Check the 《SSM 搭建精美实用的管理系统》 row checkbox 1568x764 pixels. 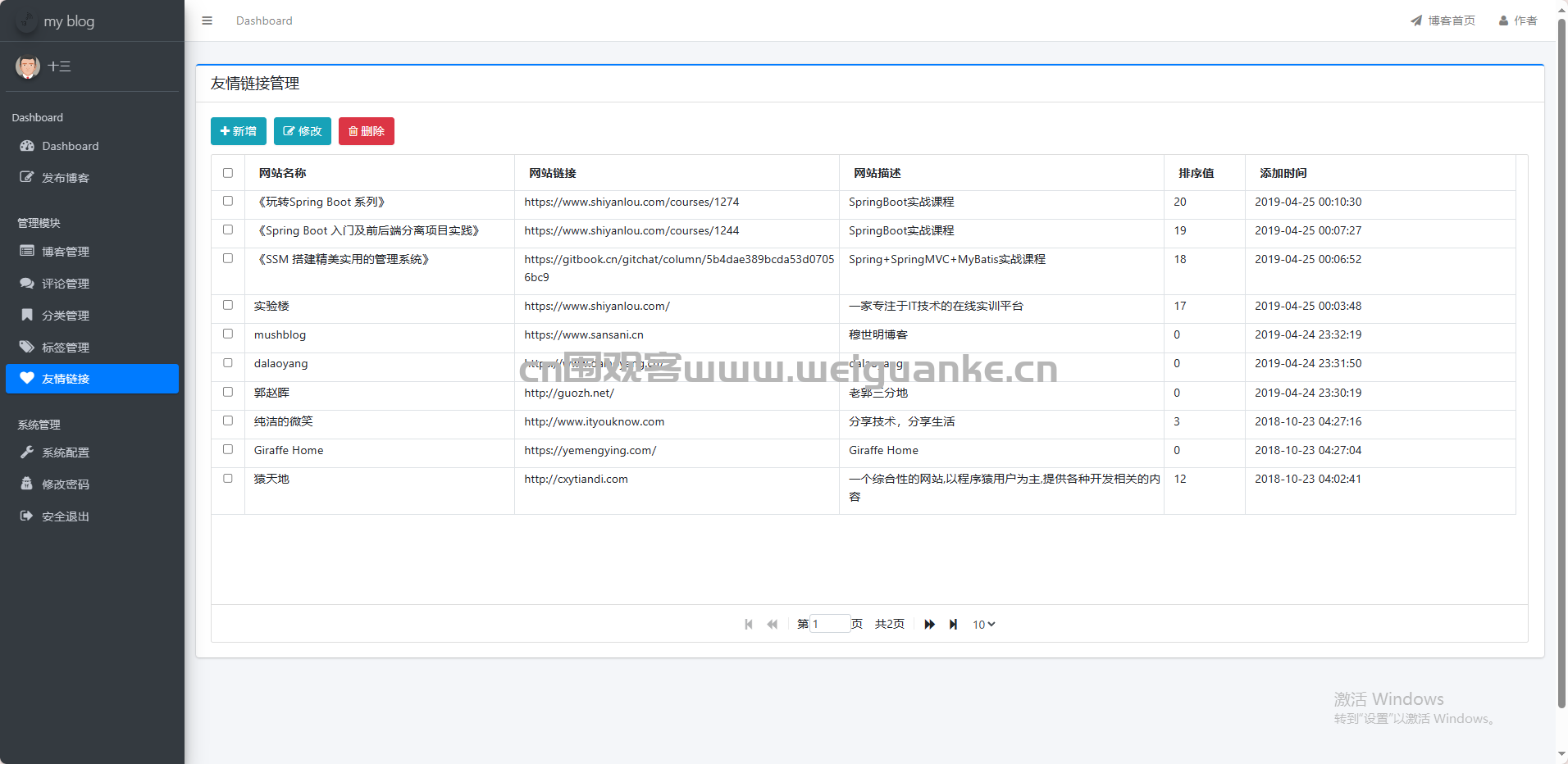(228, 258)
